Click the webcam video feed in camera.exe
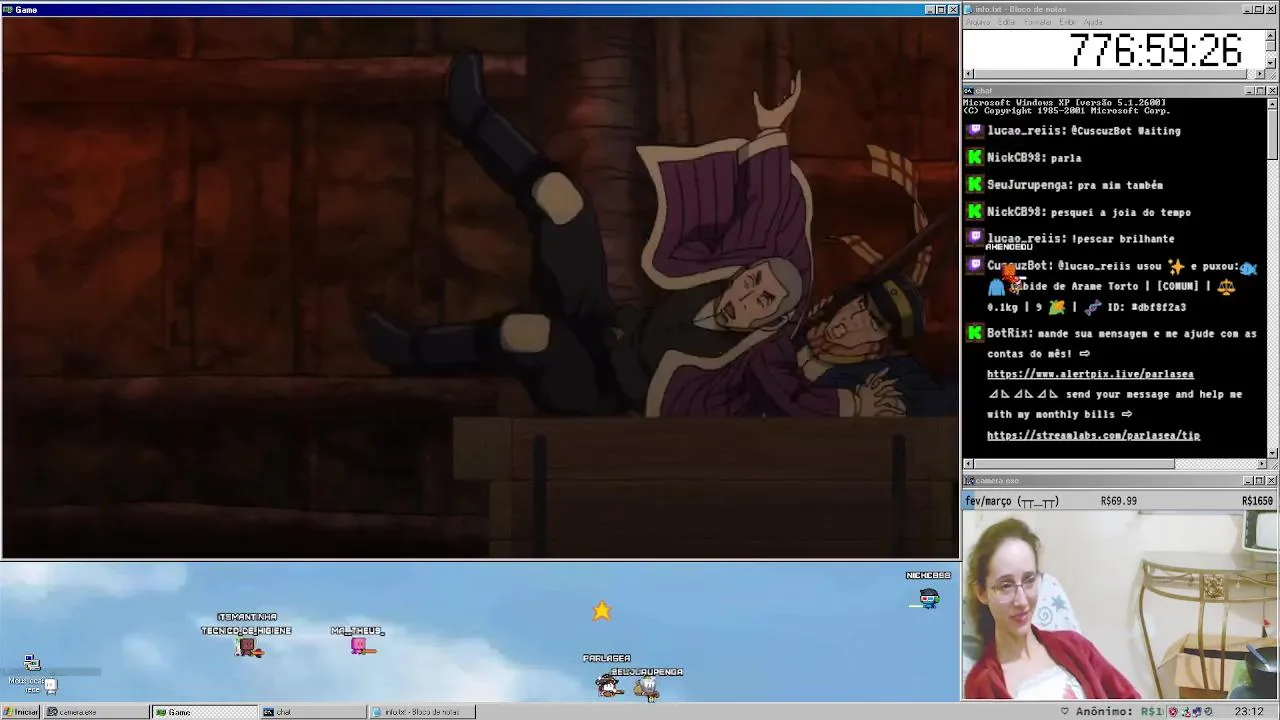 coord(1120,606)
